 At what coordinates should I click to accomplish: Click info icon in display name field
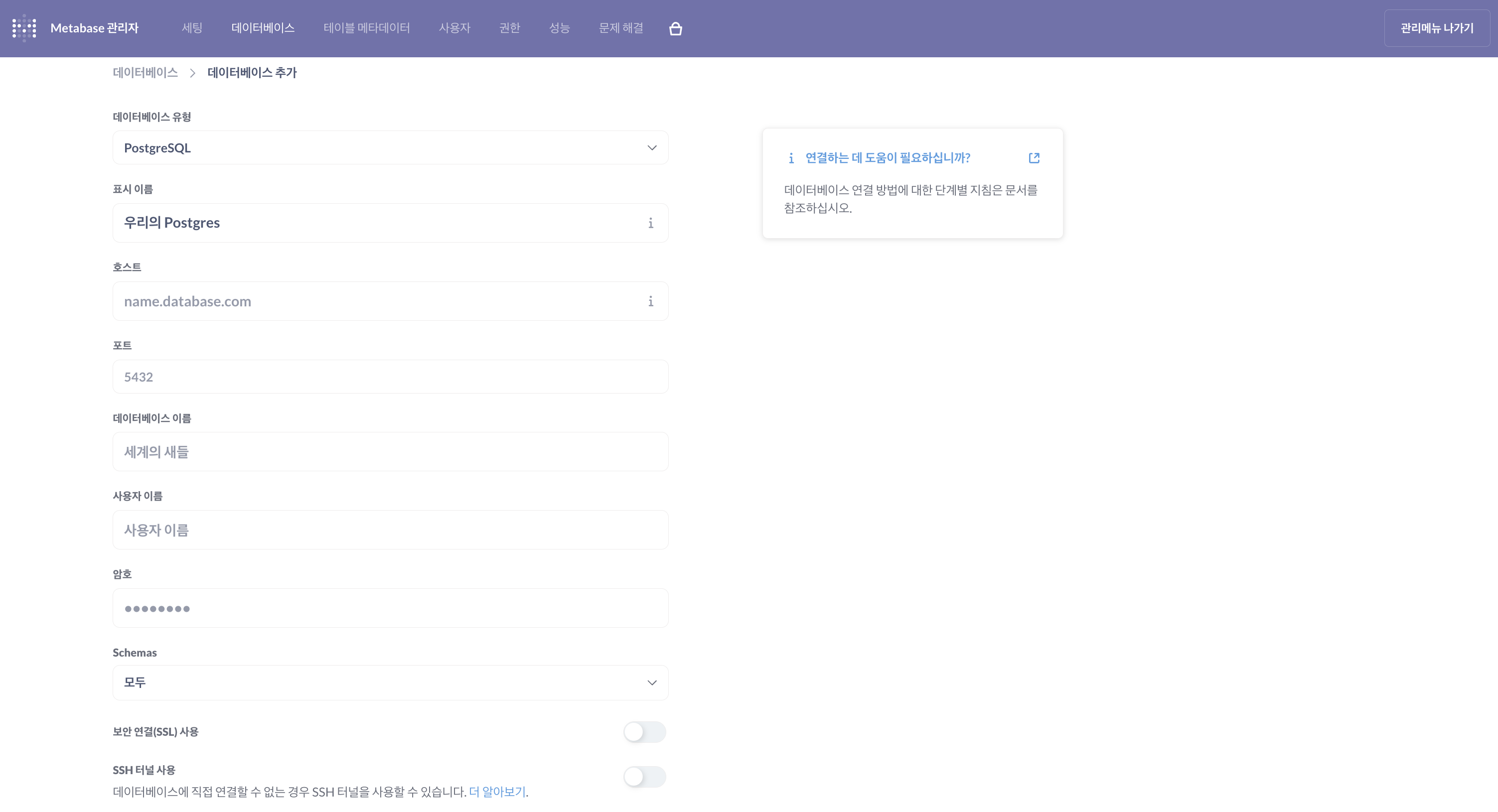(x=650, y=223)
